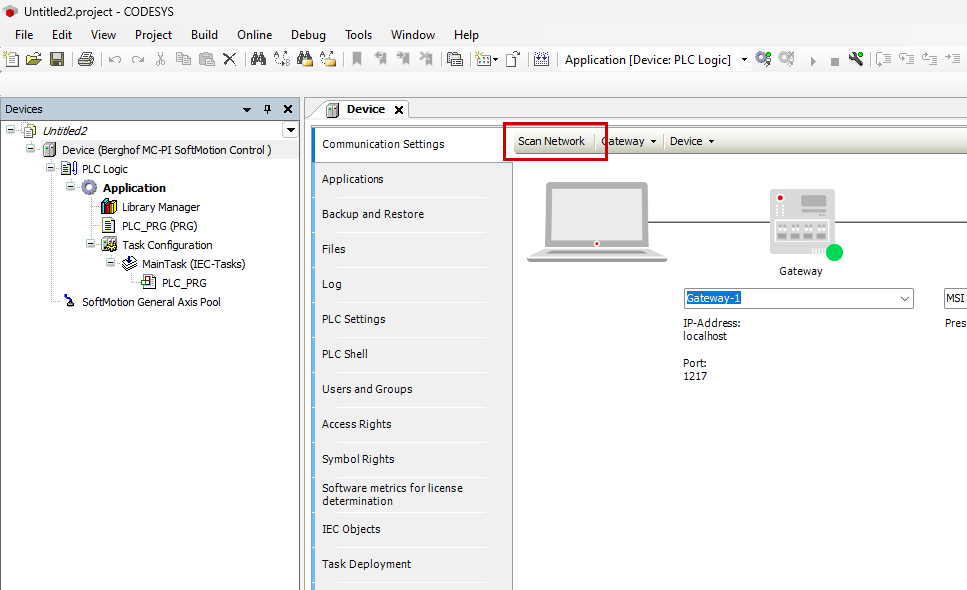Screen dimensions: 967x590
Task: Click the Replace A-to-B icon
Action: click(282, 59)
